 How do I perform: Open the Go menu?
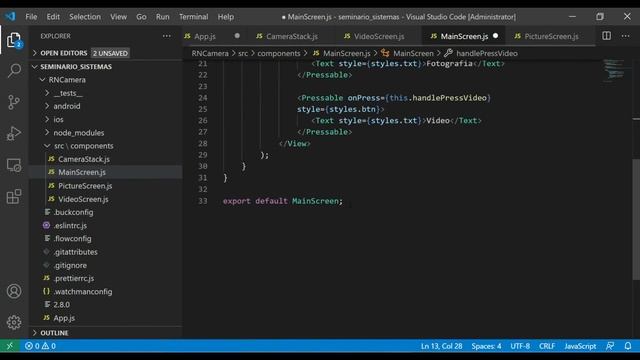[x=141, y=17]
